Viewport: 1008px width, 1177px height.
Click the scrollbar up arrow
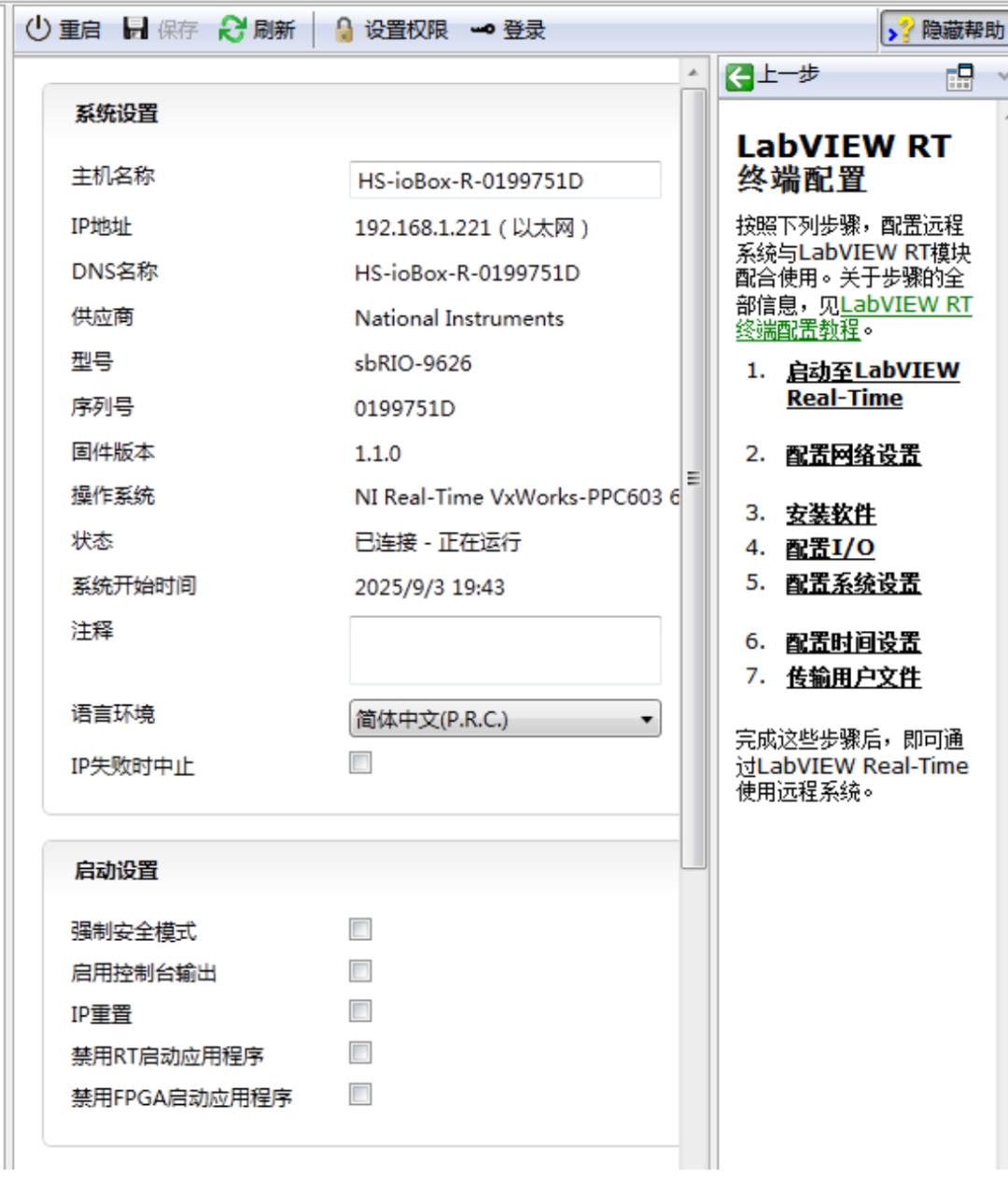[693, 72]
